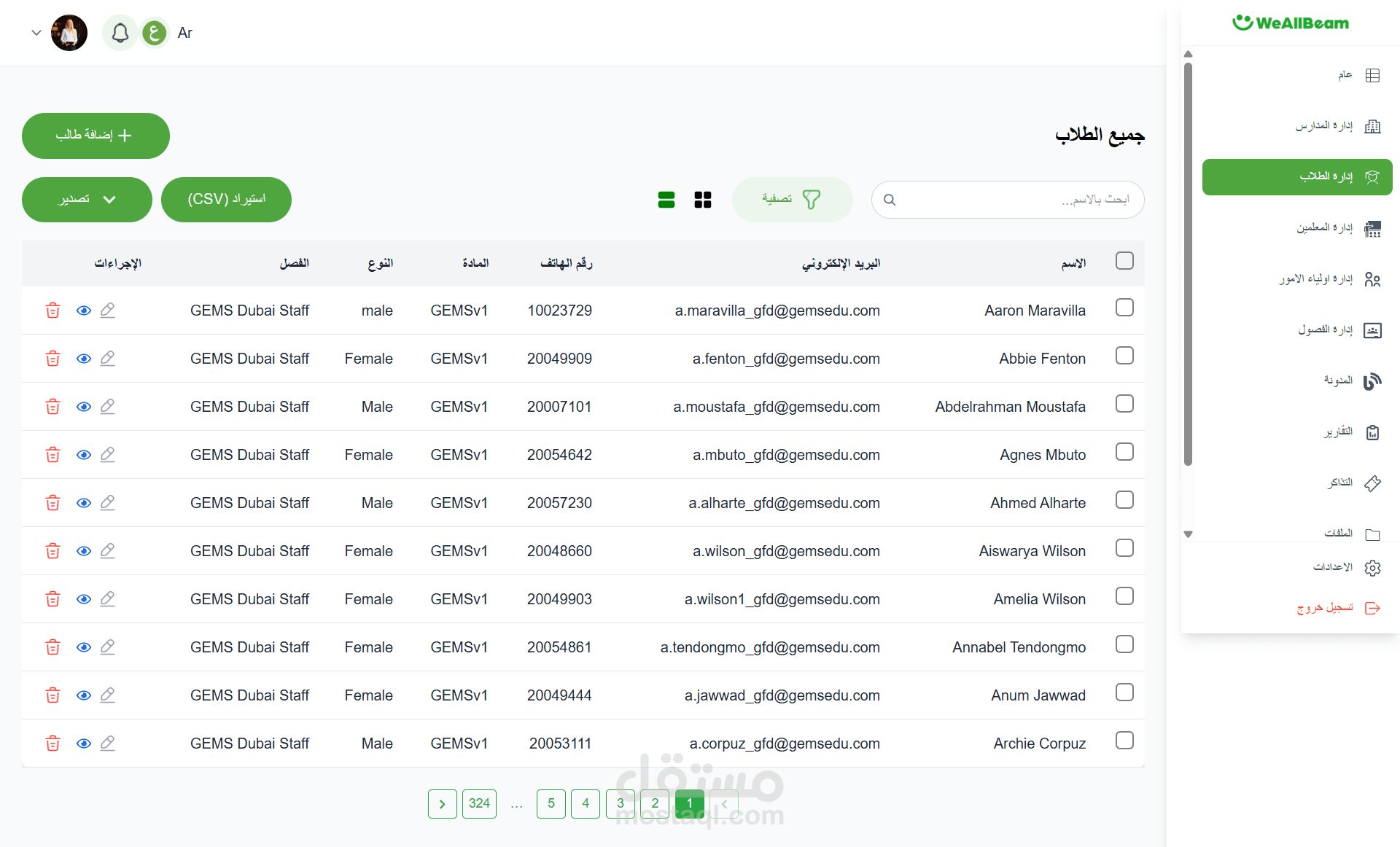
Task: View Agnes Mbuto's details with eye icon
Action: pyautogui.click(x=84, y=455)
